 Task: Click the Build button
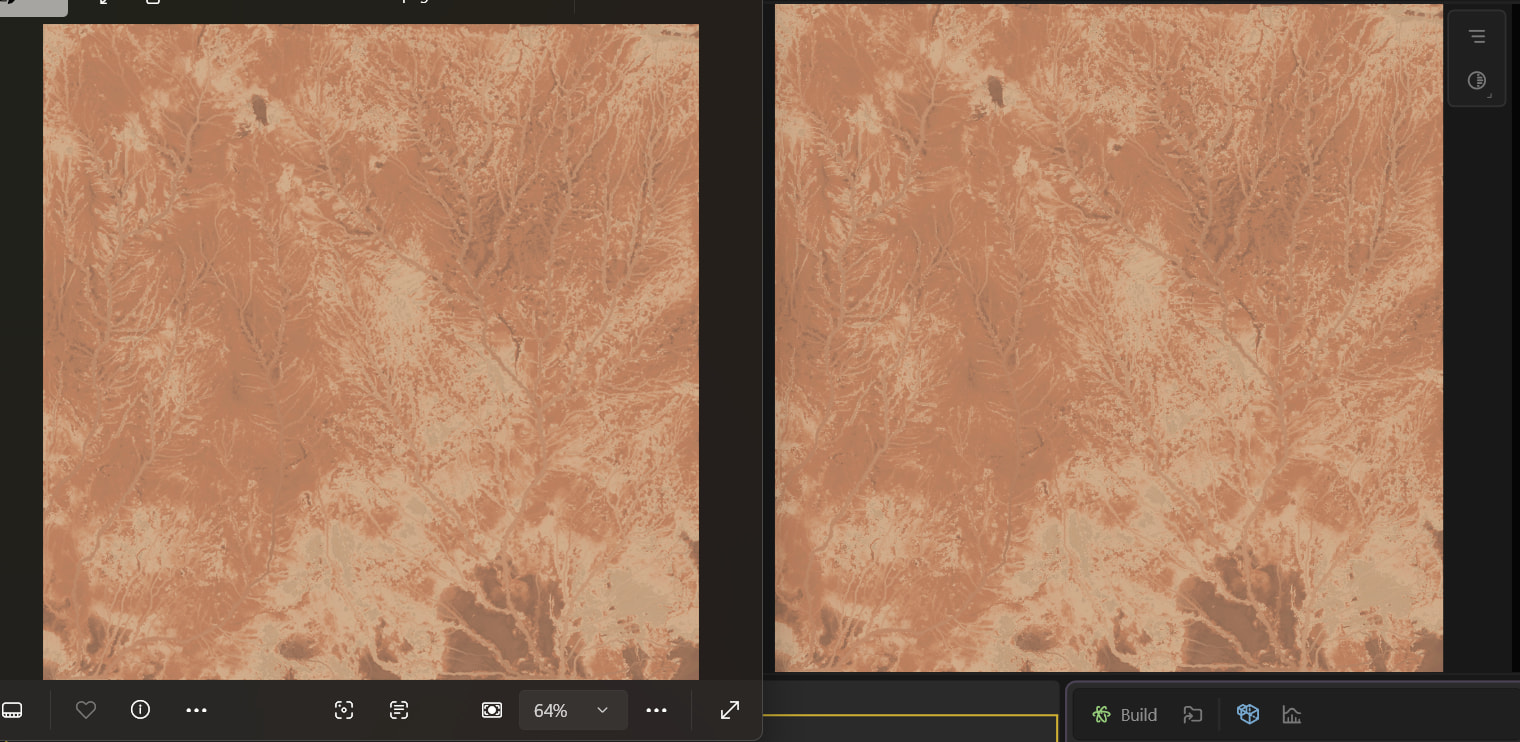pyautogui.click(x=1125, y=714)
